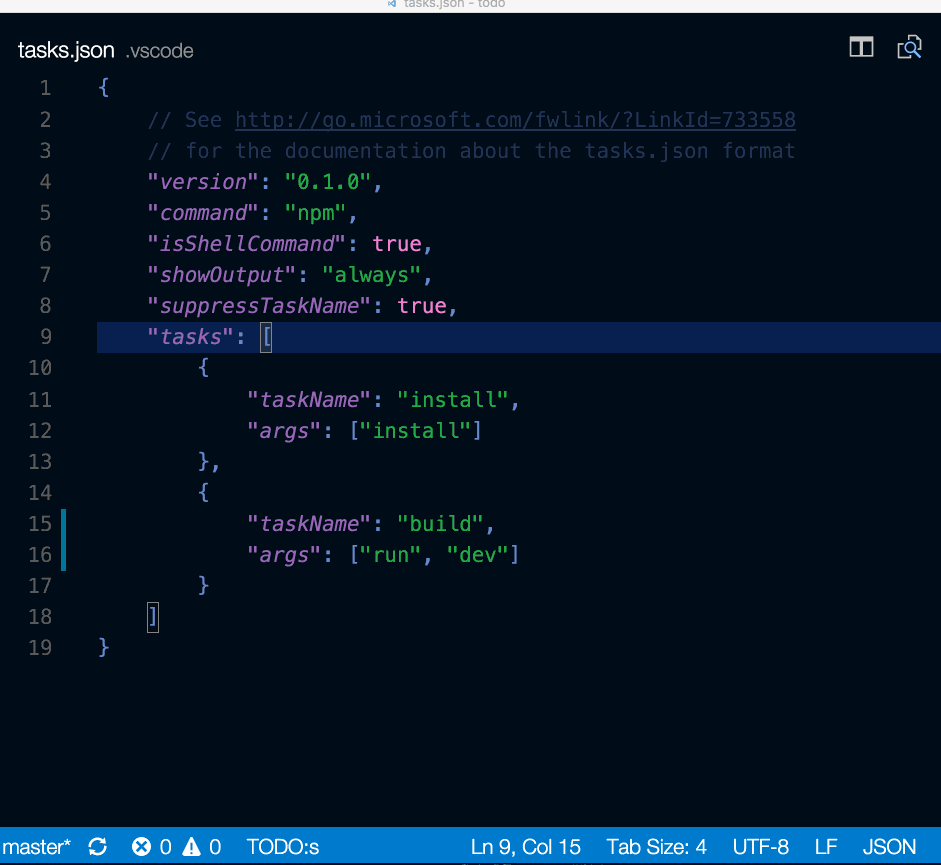Click the .vscode path label
The image size is (941, 865).
tap(159, 51)
